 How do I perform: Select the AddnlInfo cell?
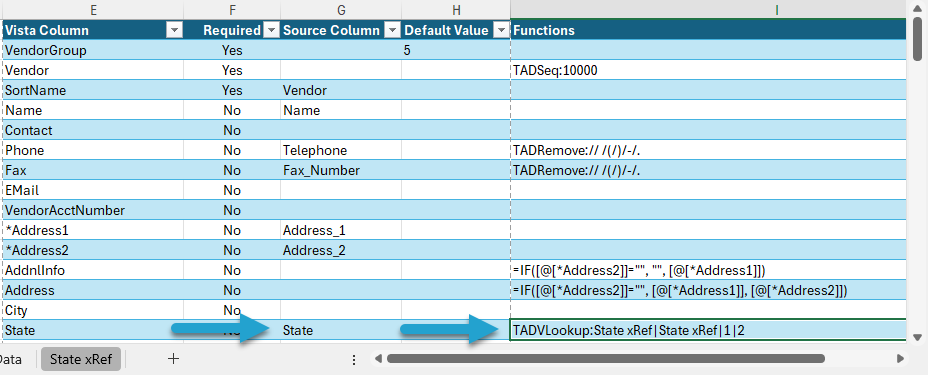click(x=93, y=270)
